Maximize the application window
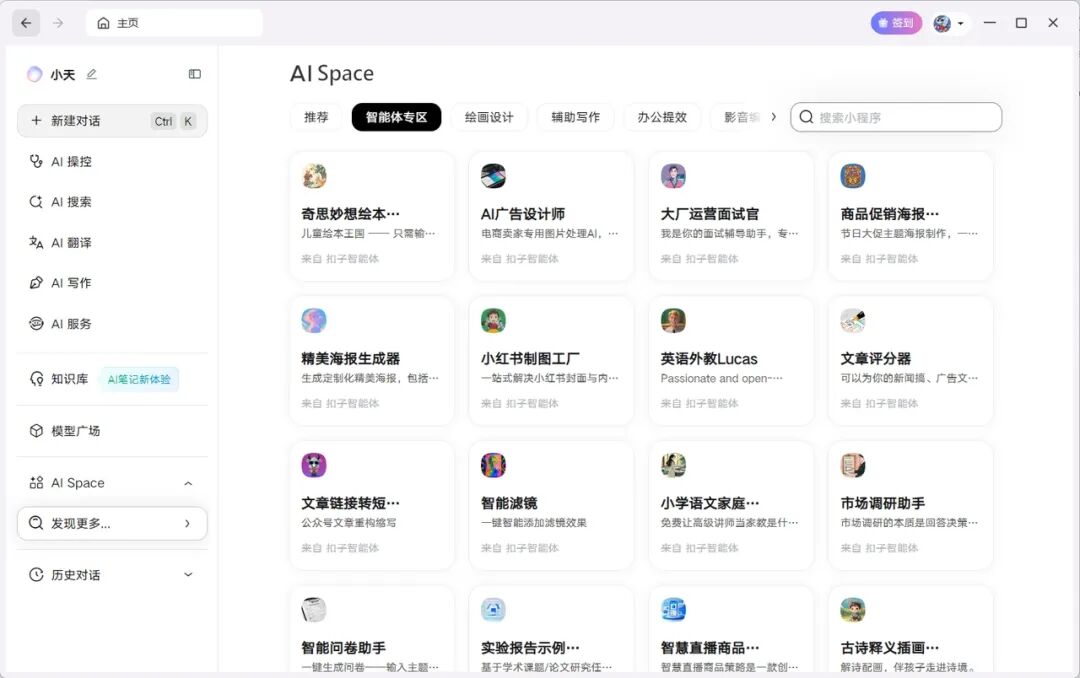This screenshot has height=678, width=1080. (x=1021, y=23)
